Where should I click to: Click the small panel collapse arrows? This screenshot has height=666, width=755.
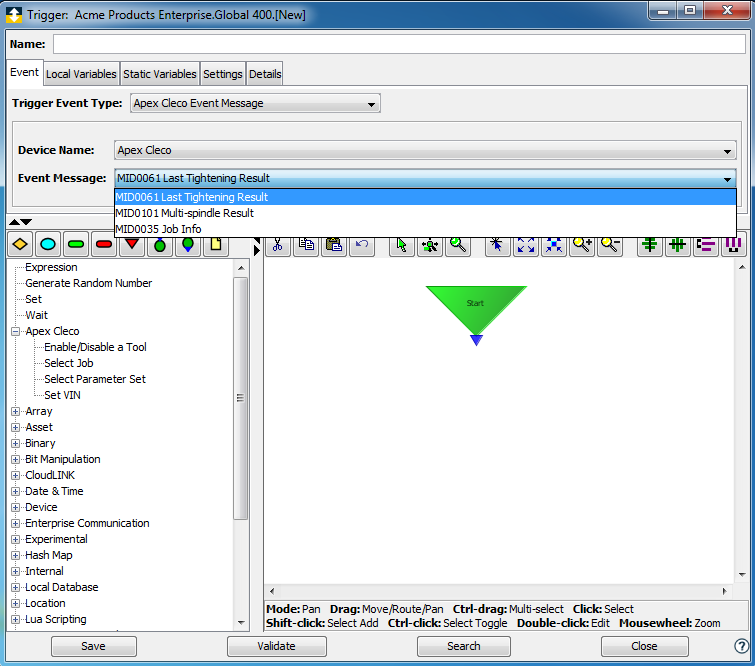tap(20, 222)
